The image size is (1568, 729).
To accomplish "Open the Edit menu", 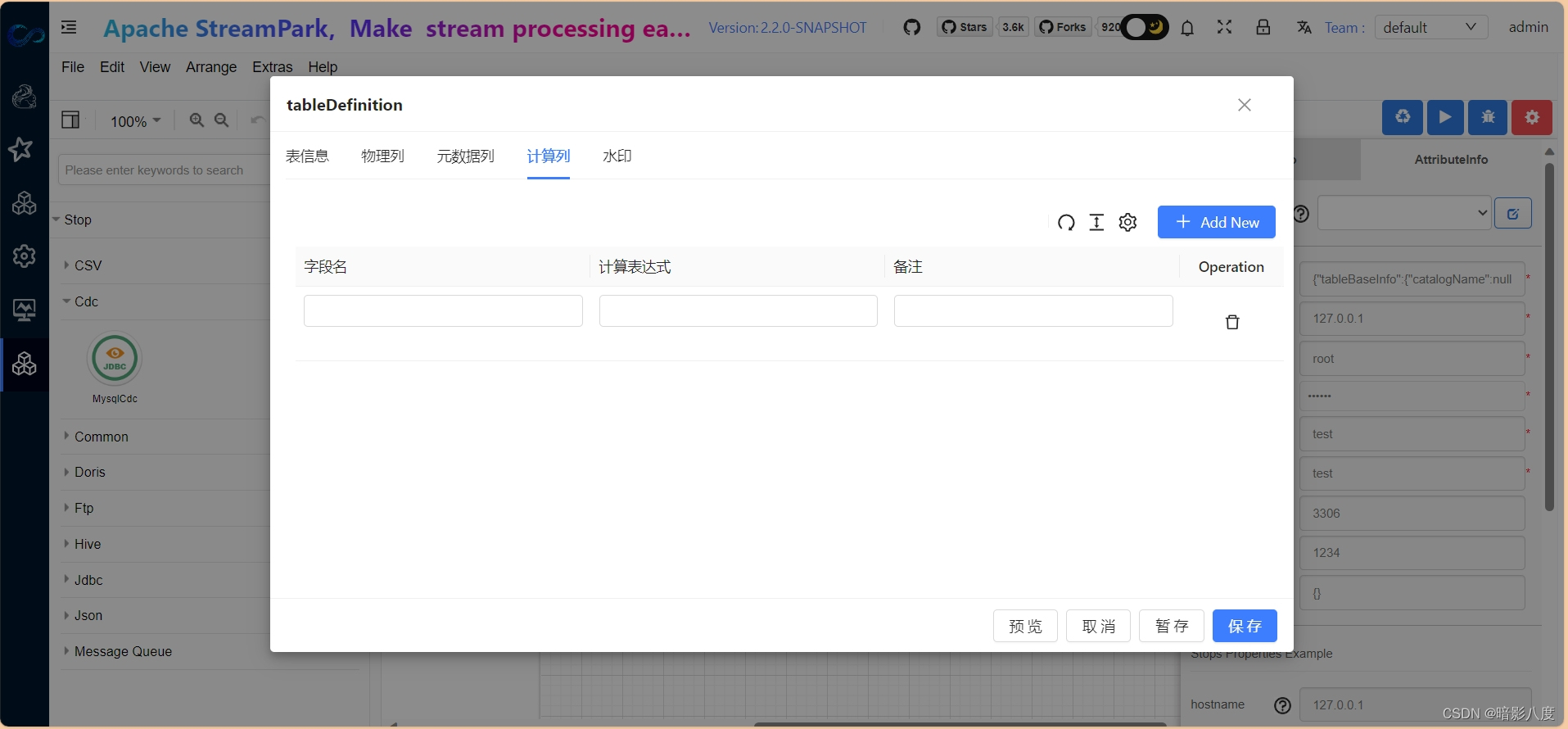I will pyautogui.click(x=112, y=67).
